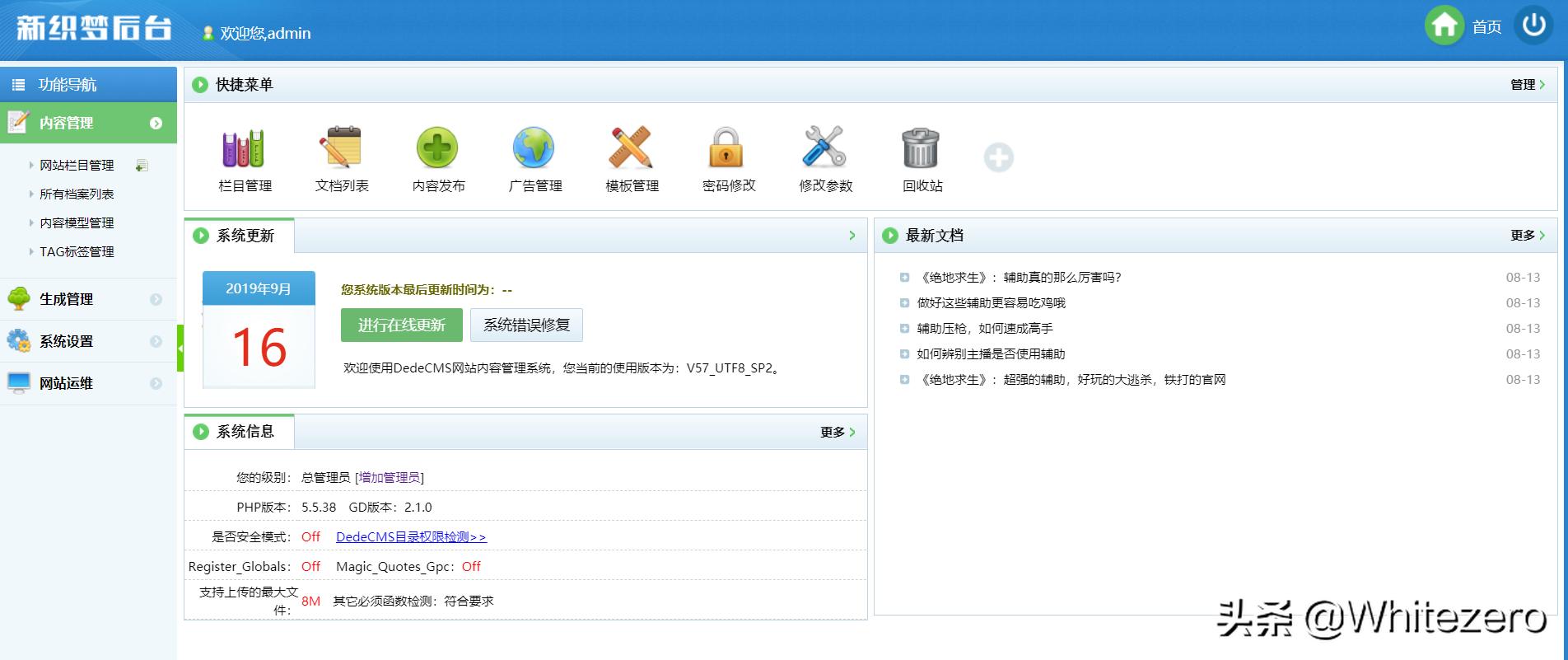Go to 首页 link in header
Image resolution: width=1568 pixels, height=660 pixels.
click(1486, 27)
